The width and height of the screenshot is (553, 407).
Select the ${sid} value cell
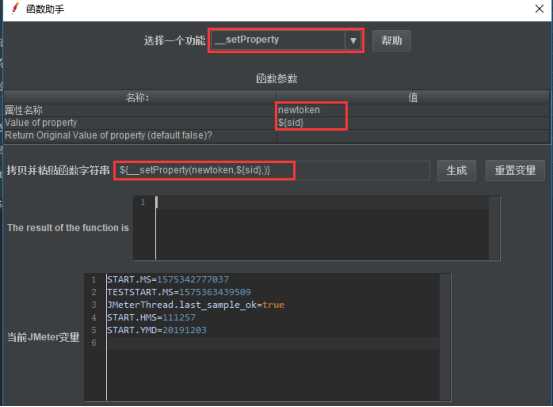point(413,123)
